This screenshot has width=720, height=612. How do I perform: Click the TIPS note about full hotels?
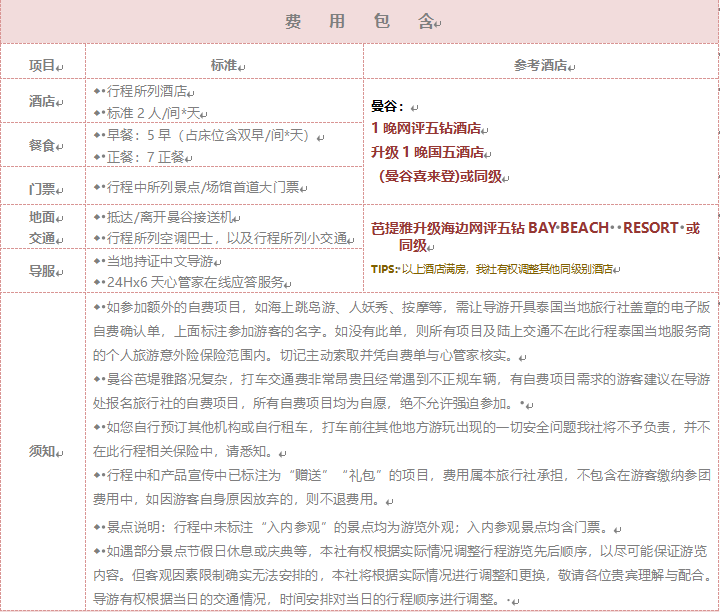[492, 269]
